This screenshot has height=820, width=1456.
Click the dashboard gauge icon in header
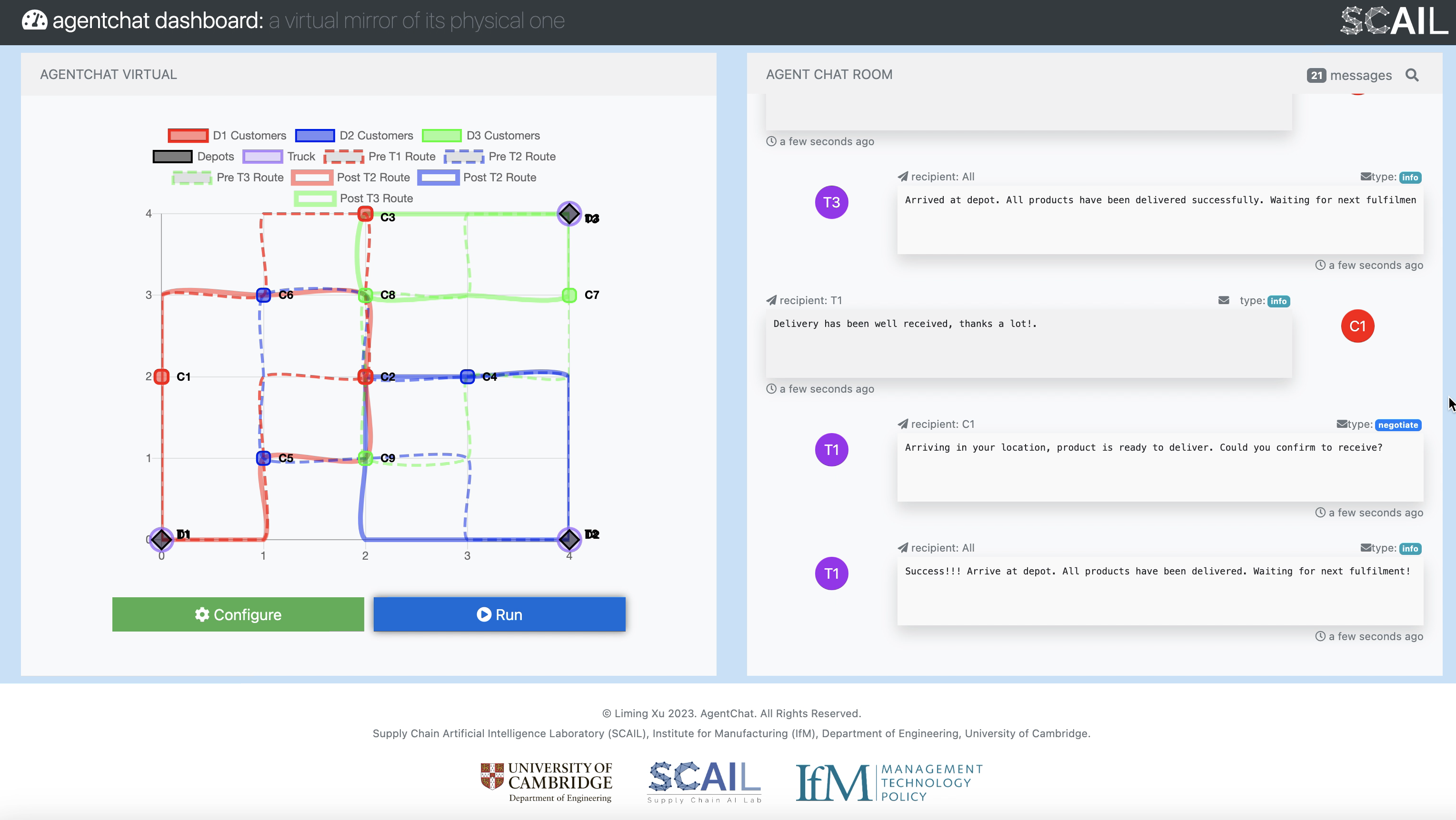(x=34, y=21)
